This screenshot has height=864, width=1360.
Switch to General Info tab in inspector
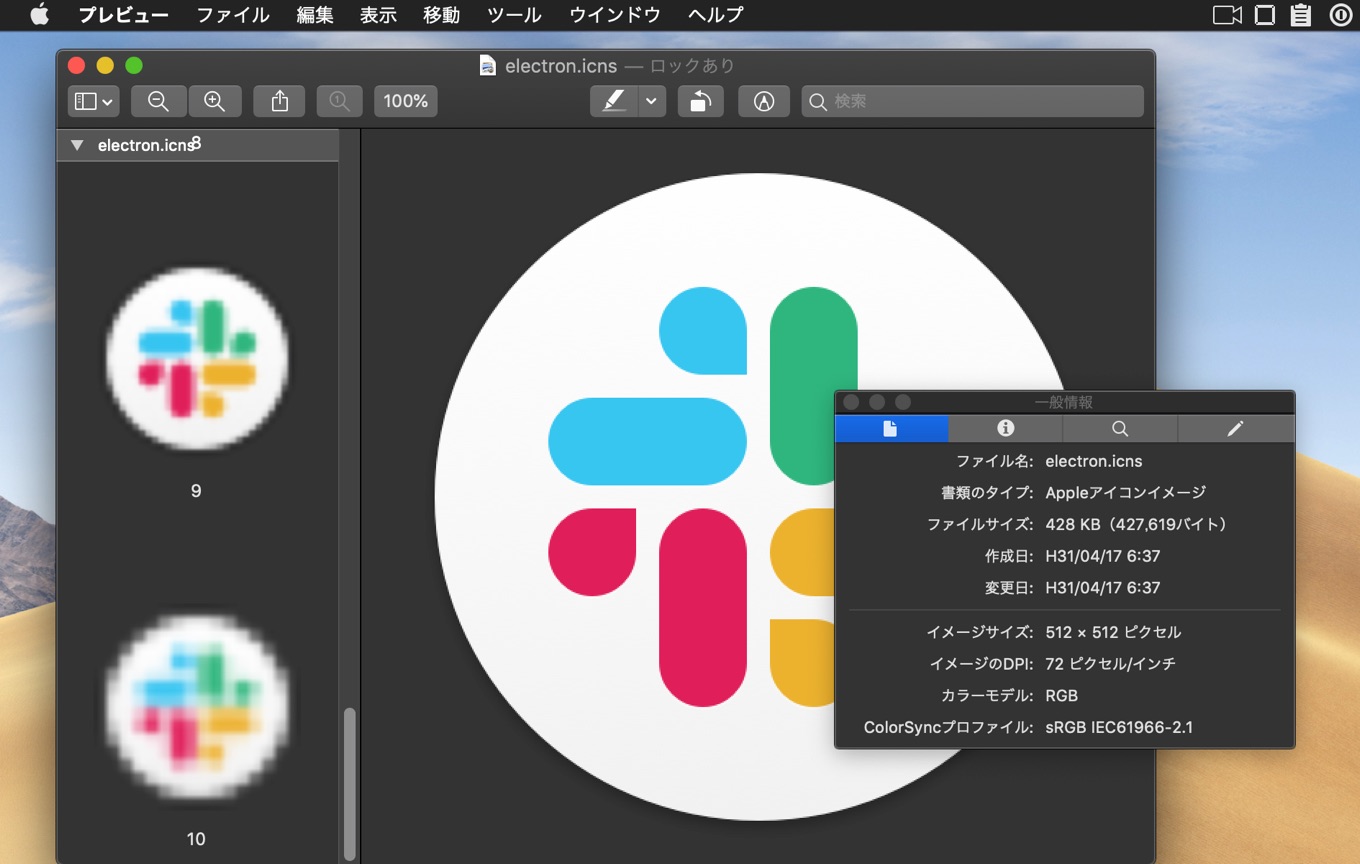[891, 428]
